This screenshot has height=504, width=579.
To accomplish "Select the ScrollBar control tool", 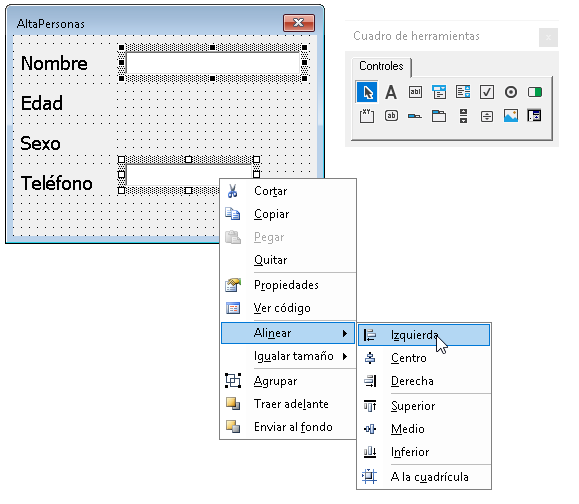I will (x=463, y=116).
